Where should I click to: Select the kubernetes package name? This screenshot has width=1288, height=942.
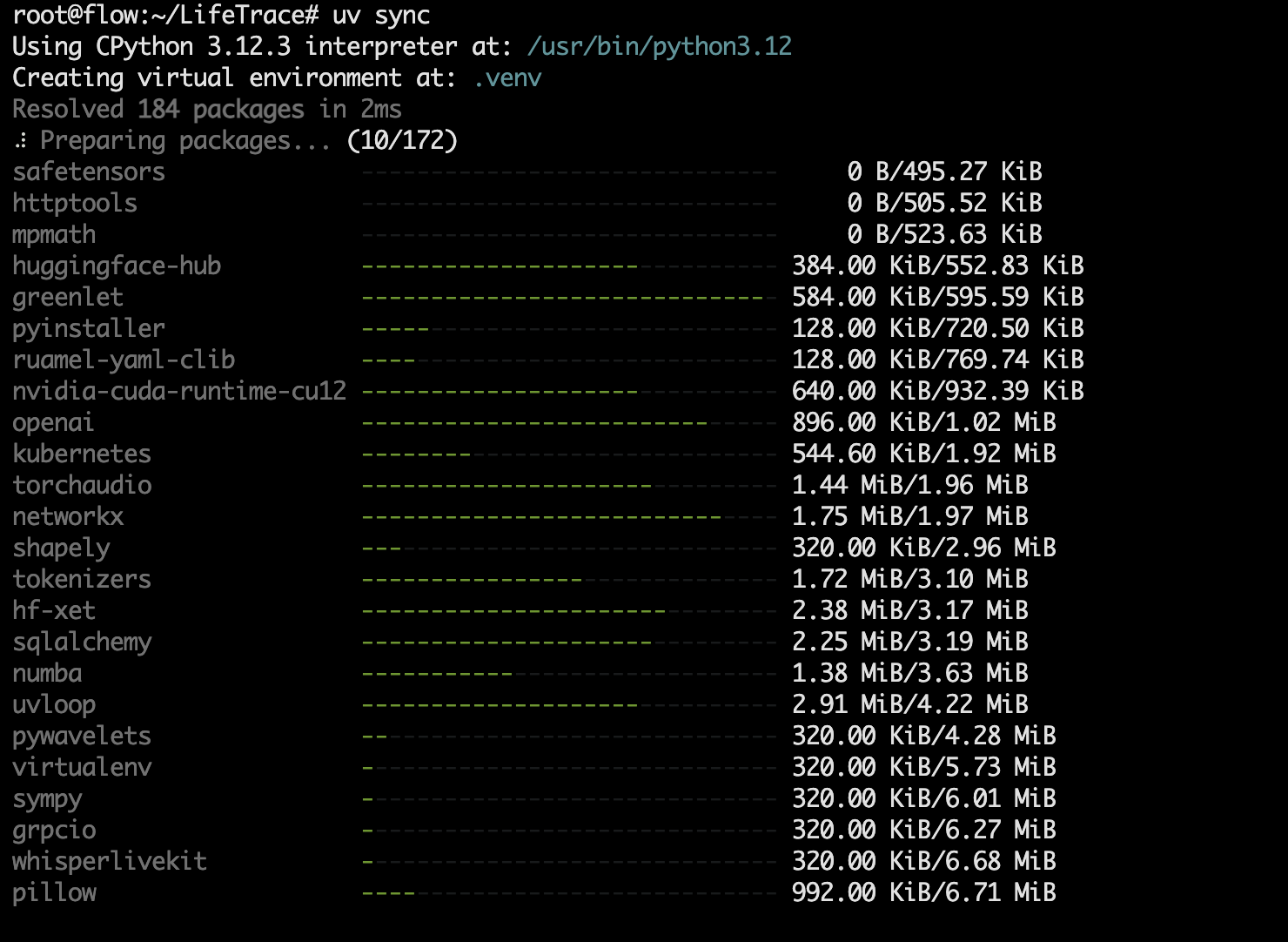(82, 454)
